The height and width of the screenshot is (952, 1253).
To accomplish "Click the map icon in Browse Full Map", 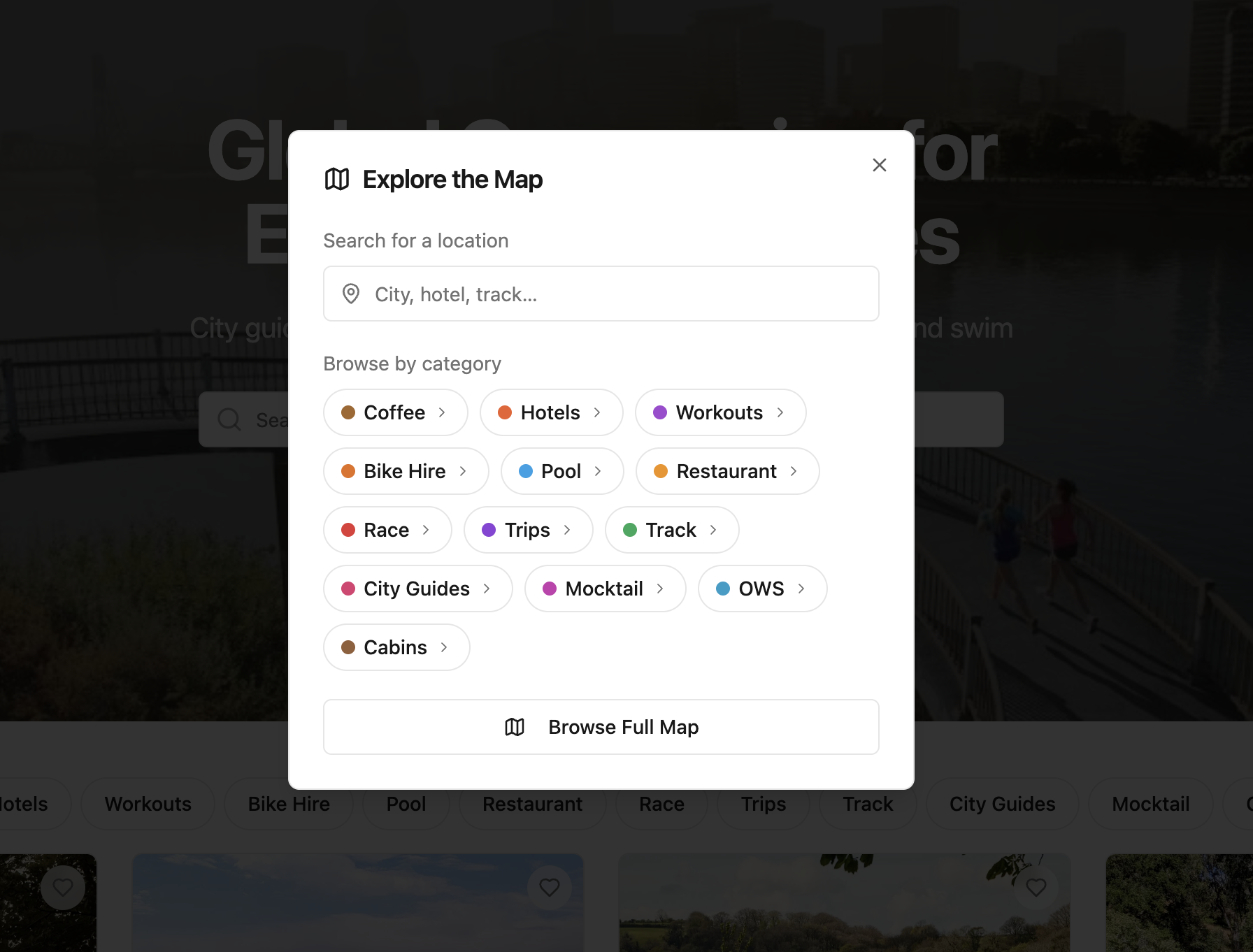I will [x=515, y=727].
